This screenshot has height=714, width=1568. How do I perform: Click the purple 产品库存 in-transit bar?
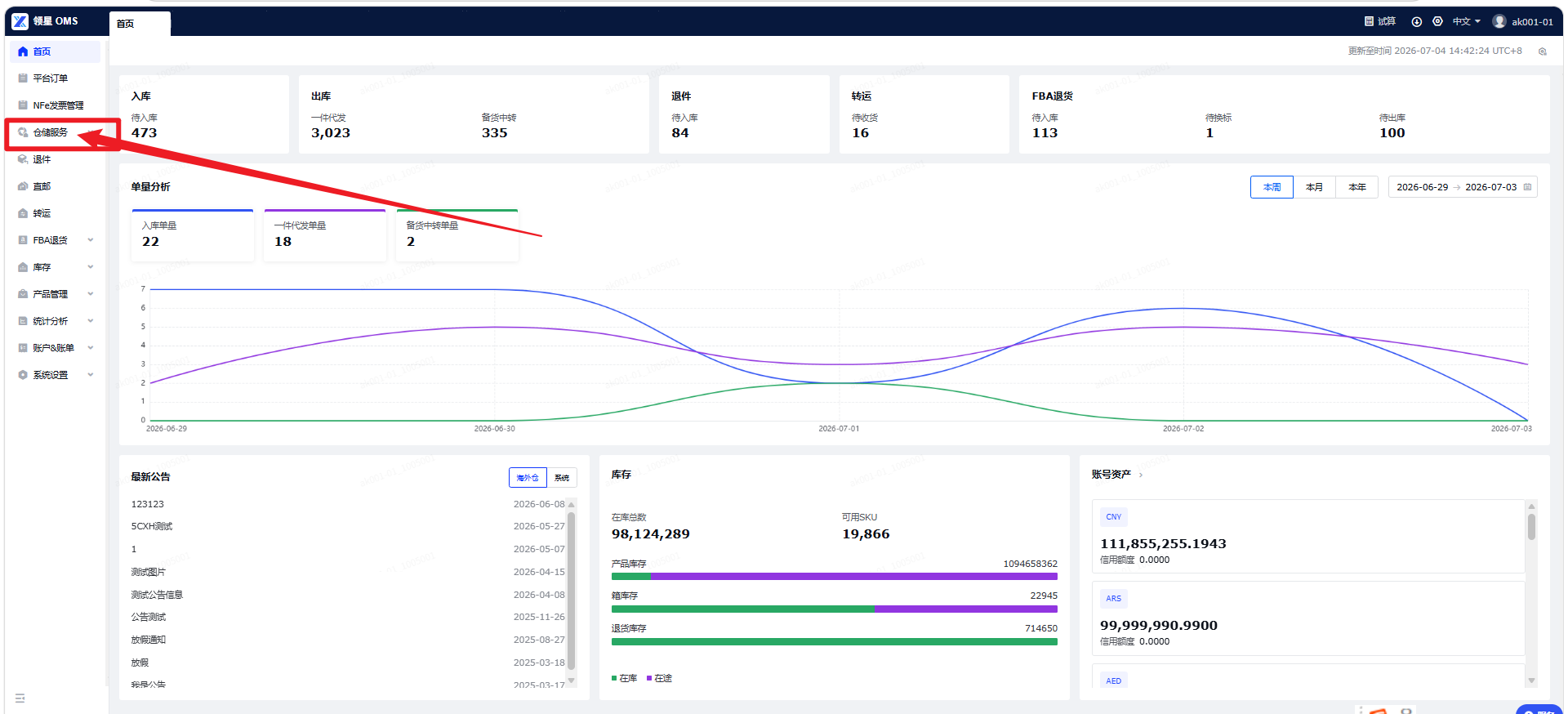click(x=854, y=577)
